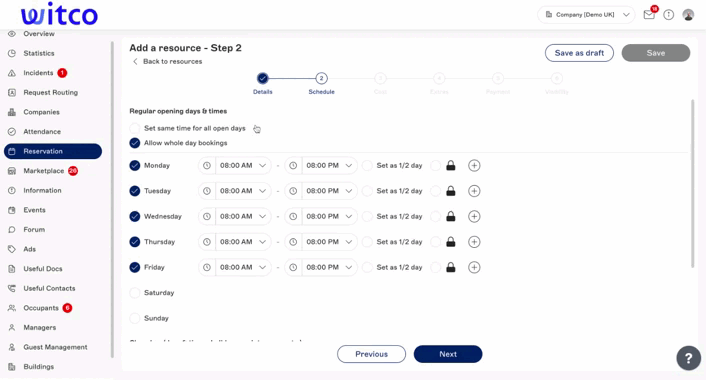Add a time slot for Friday
This screenshot has width=706, height=380.
(474, 267)
